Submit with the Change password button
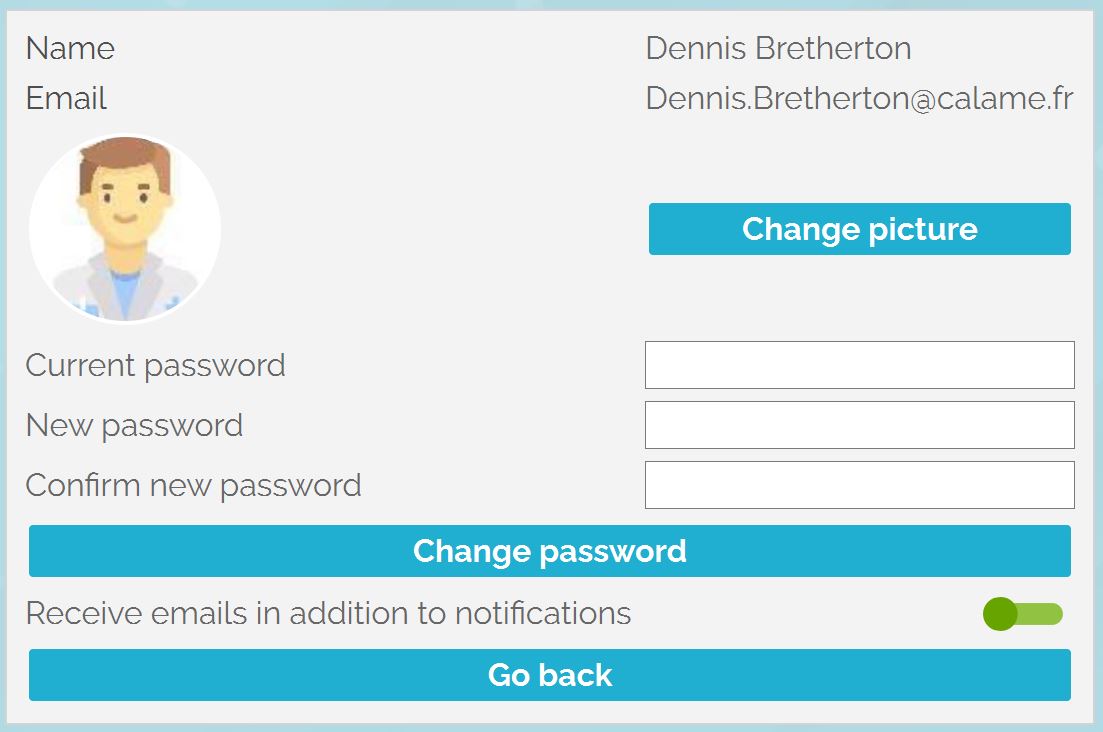Viewport: 1103px width, 732px height. [x=550, y=551]
